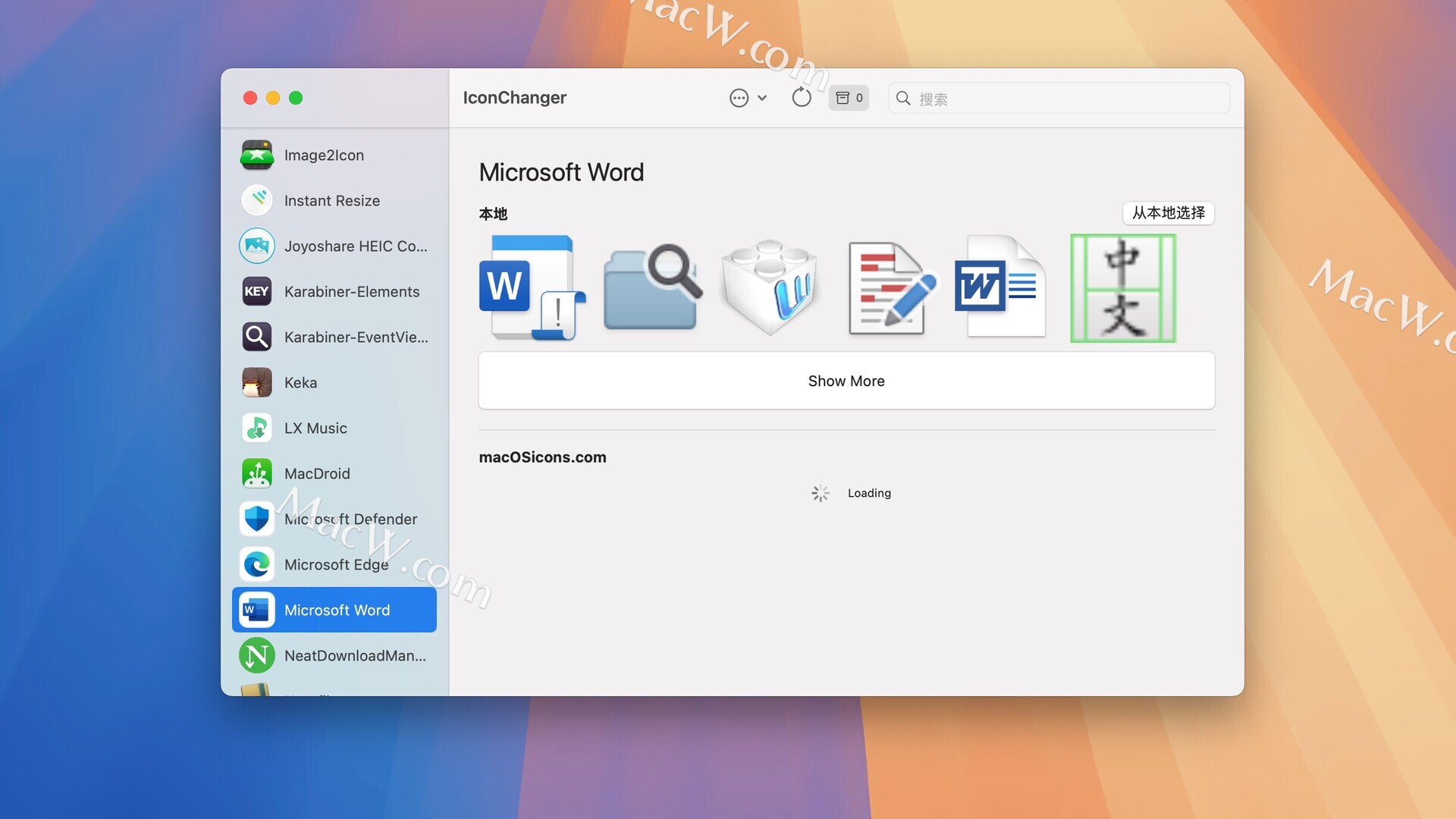Select Instant Resize in the app list

pyautogui.click(x=334, y=200)
